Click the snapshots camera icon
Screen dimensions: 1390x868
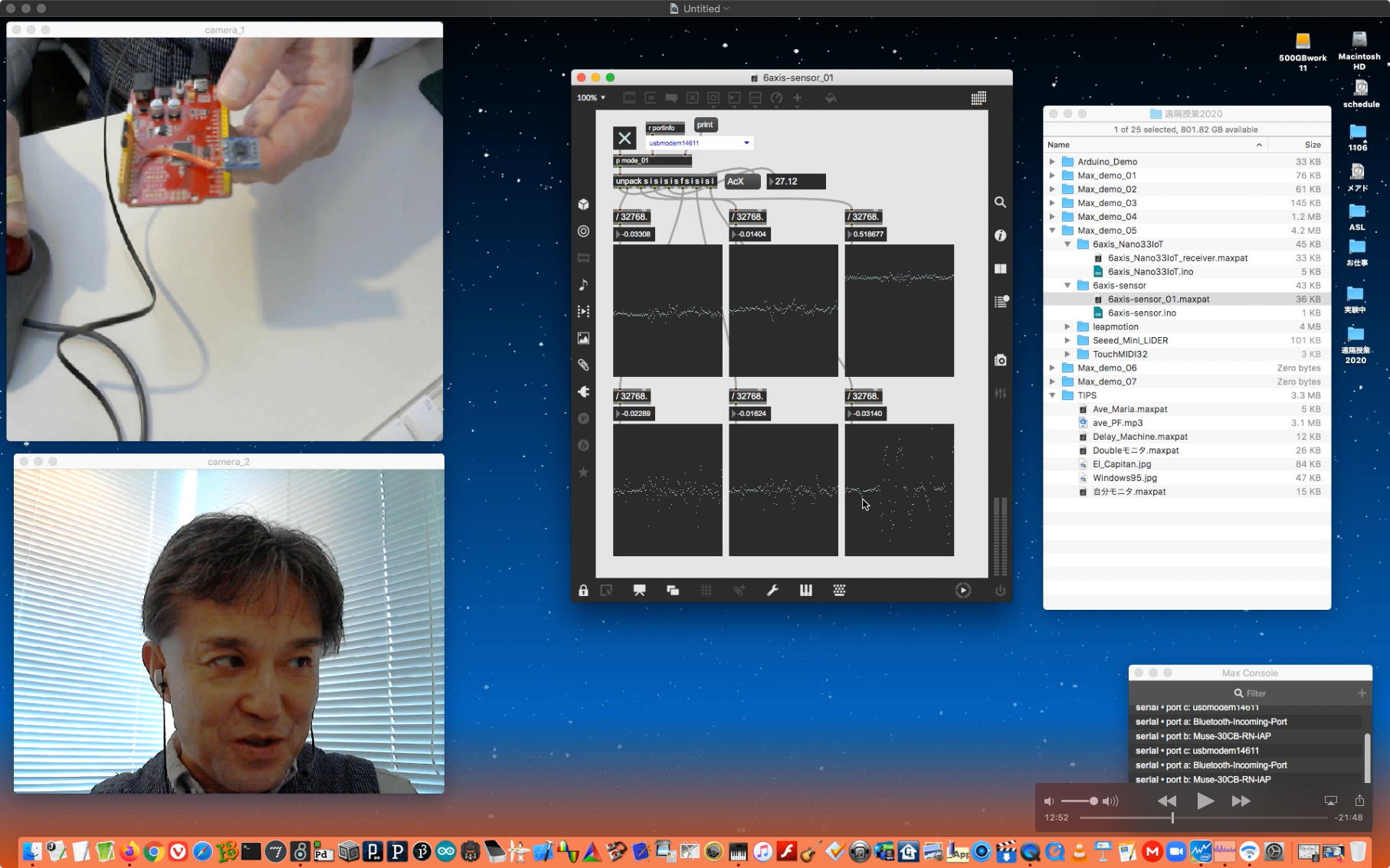[1000, 360]
